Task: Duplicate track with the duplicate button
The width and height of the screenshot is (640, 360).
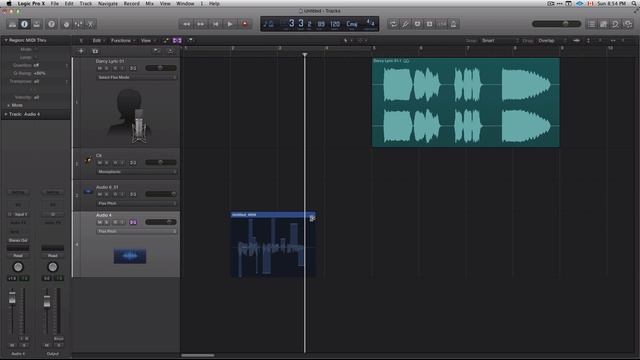Action: coord(95,51)
